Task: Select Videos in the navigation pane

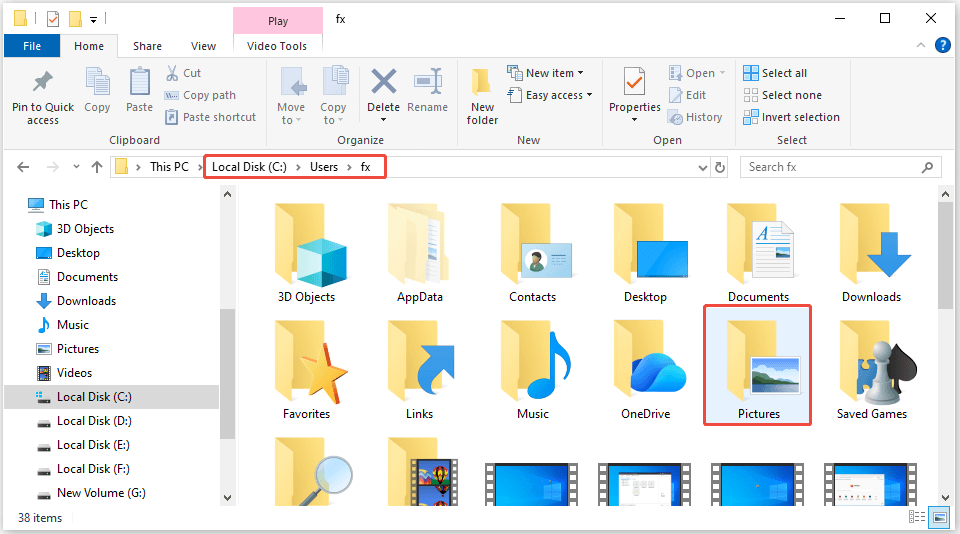Action: tap(74, 373)
